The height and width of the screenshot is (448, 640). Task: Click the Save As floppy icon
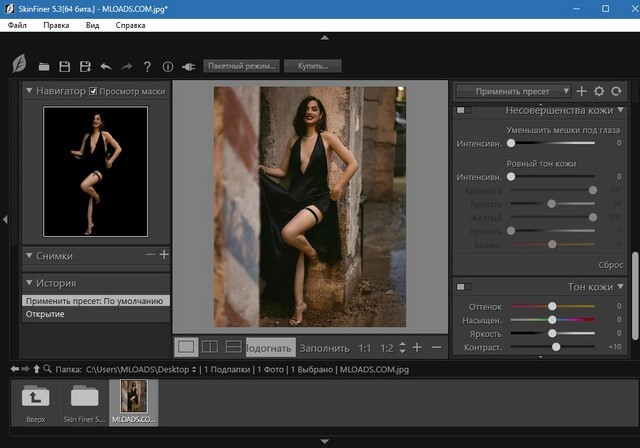[85, 67]
